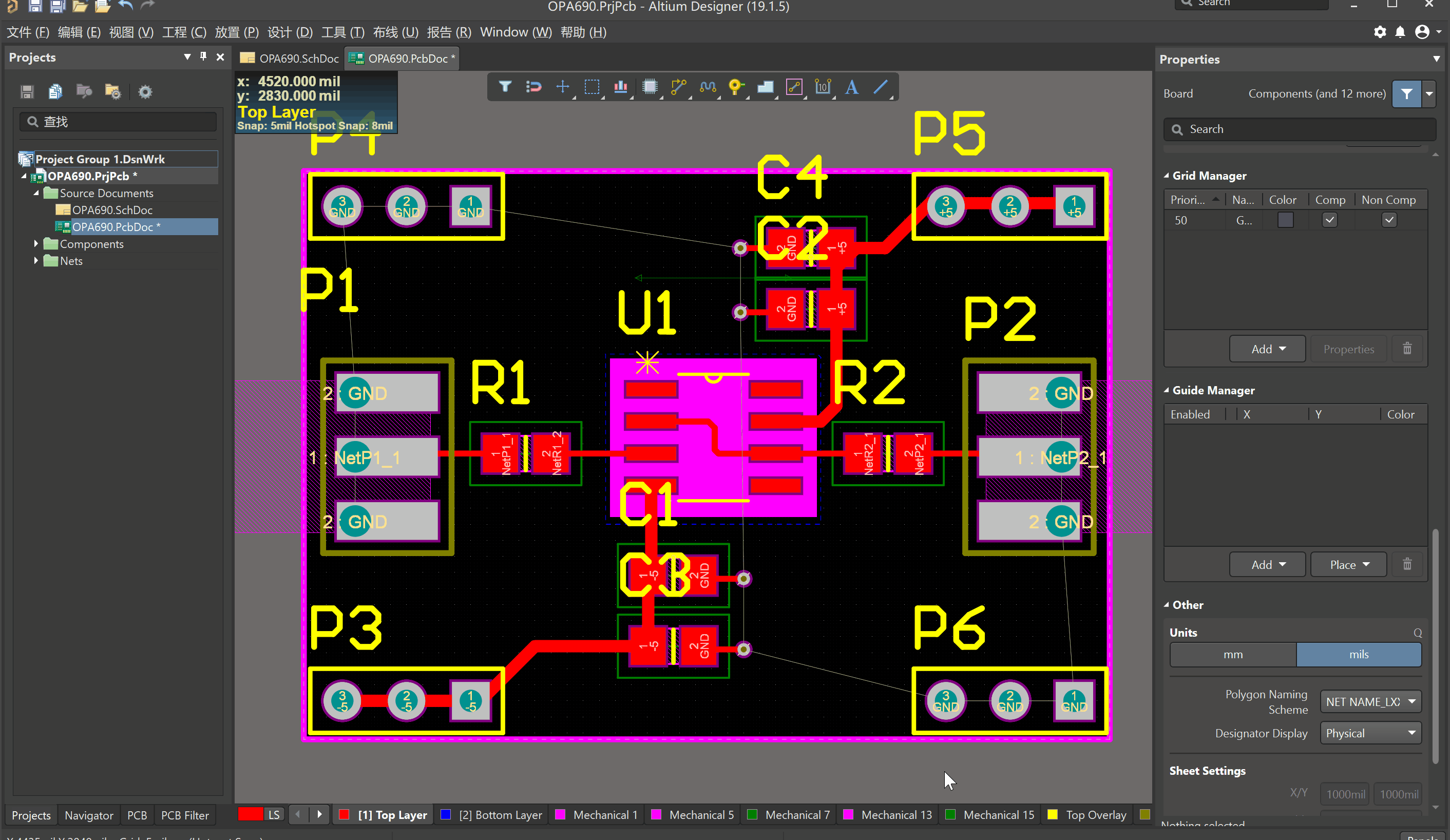Activate the Align objects tool

pos(620,87)
